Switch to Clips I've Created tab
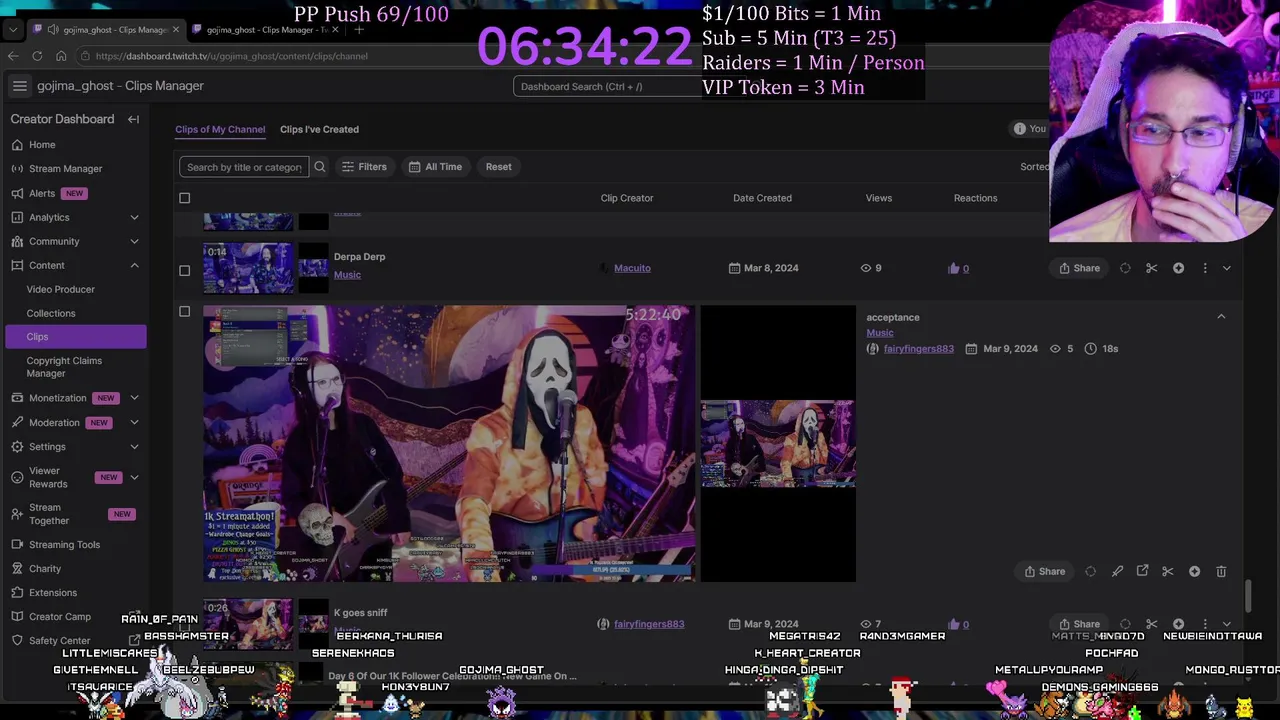The height and width of the screenshot is (720, 1280). pos(319,129)
